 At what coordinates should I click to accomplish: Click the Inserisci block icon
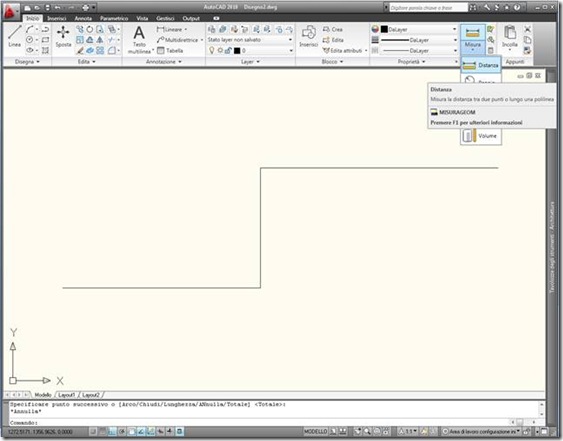click(x=308, y=36)
